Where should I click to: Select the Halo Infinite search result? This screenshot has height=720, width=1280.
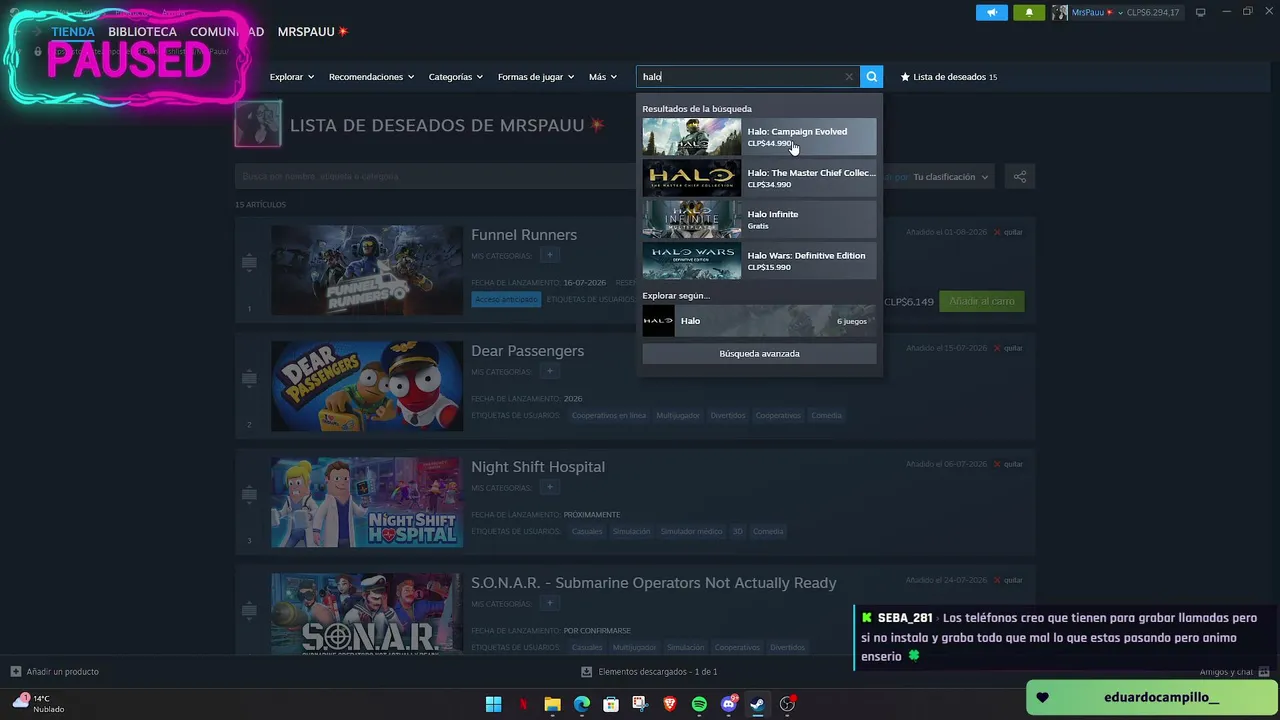(x=759, y=220)
